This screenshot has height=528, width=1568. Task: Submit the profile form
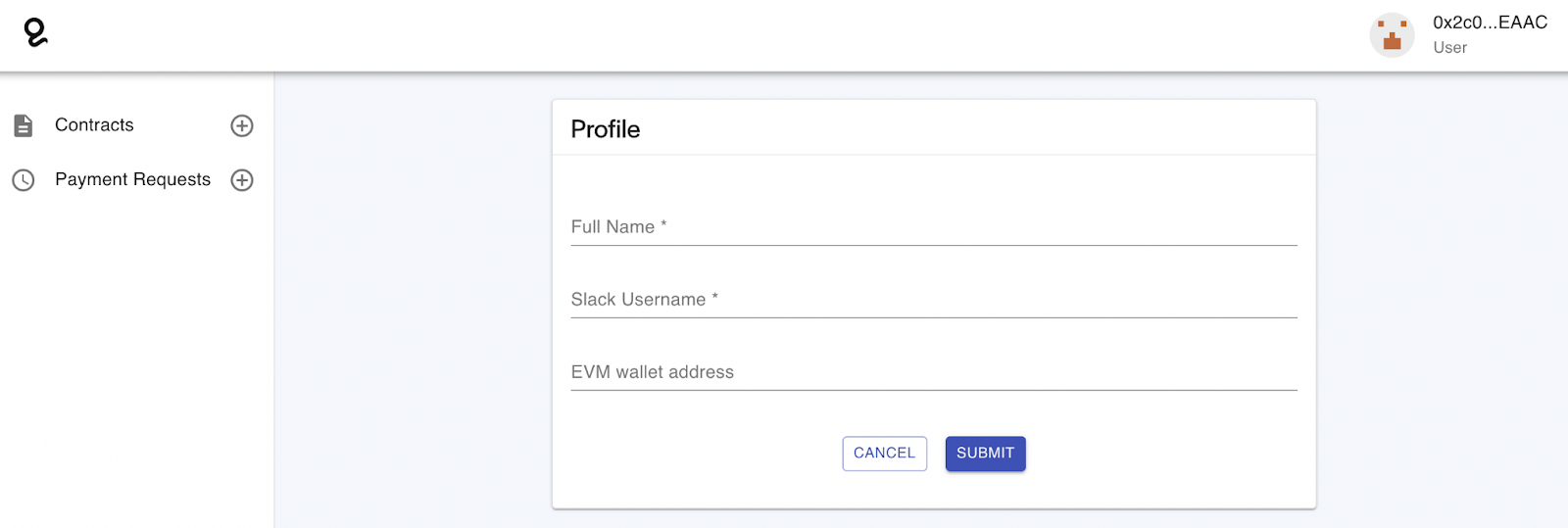click(x=985, y=454)
